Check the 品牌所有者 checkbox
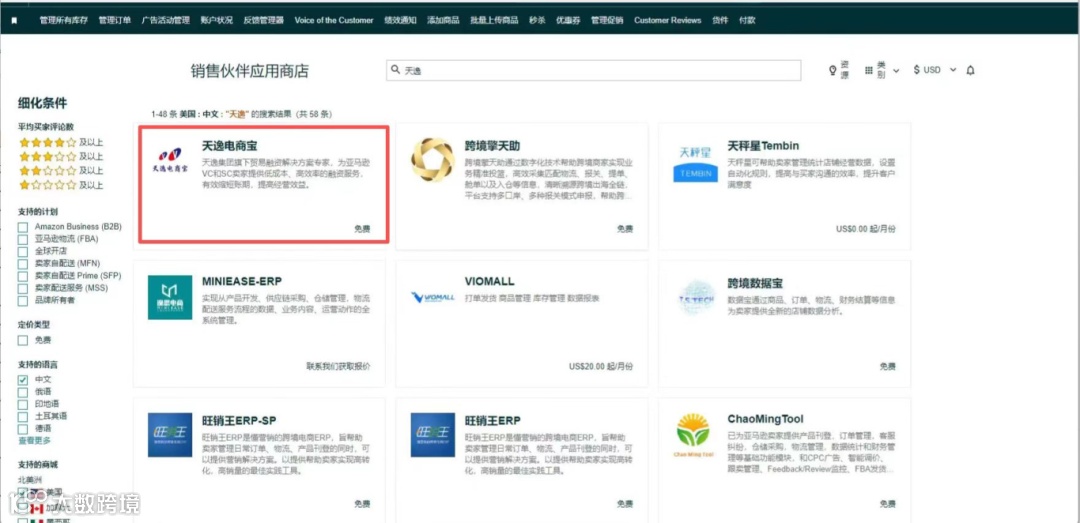The height and width of the screenshot is (523, 1080). 23,300
